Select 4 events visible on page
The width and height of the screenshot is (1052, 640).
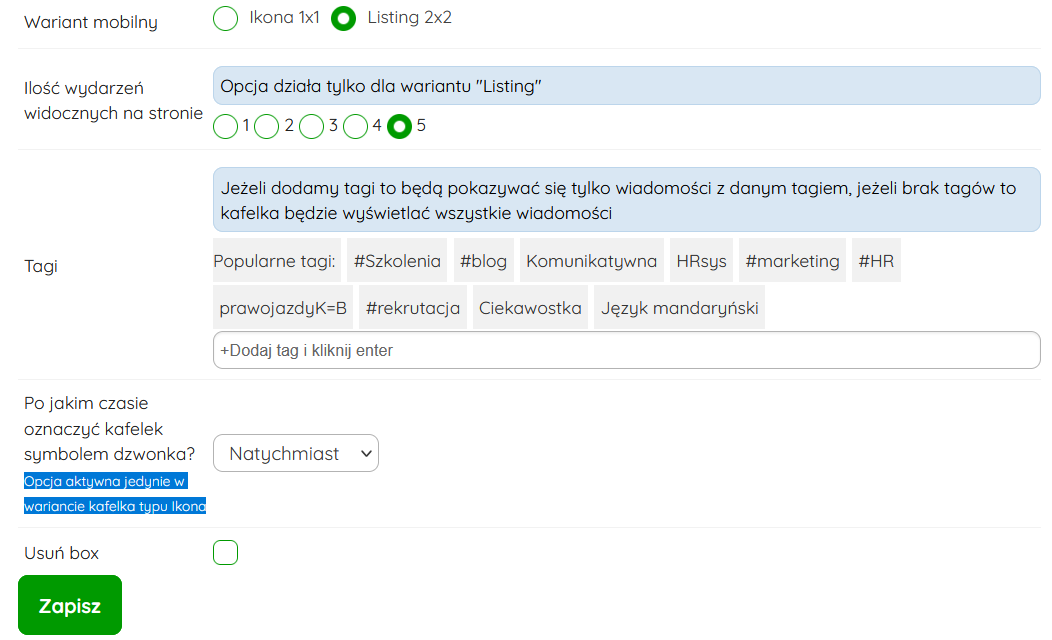click(x=355, y=127)
